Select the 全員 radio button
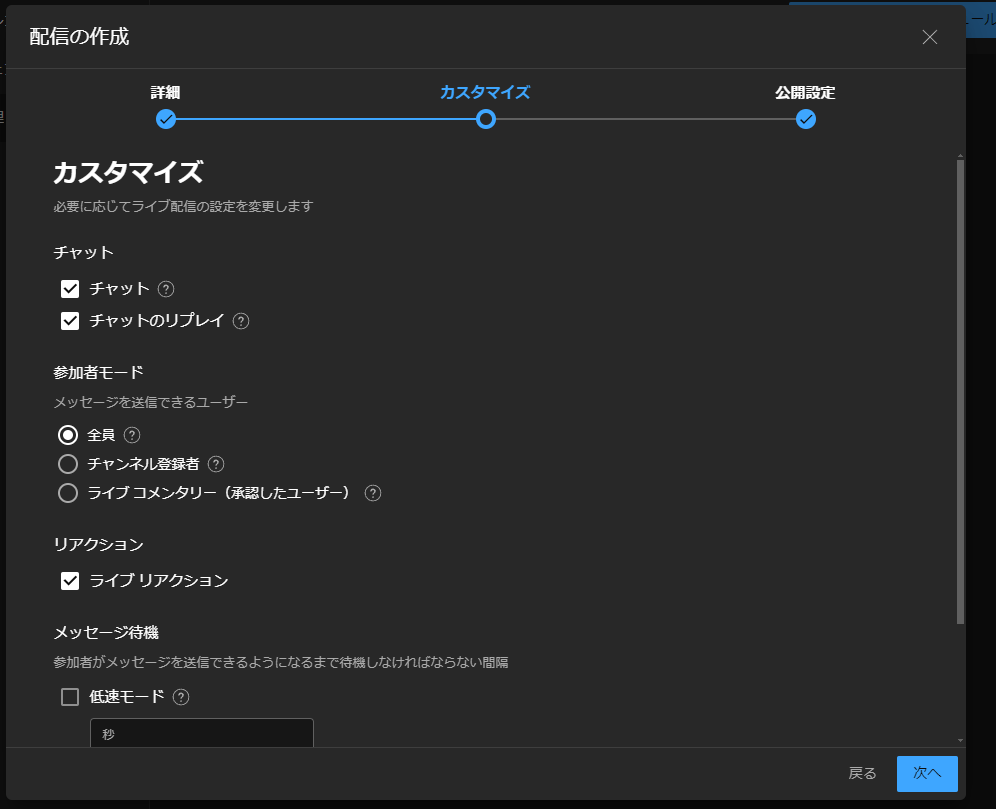 pyautogui.click(x=68, y=435)
